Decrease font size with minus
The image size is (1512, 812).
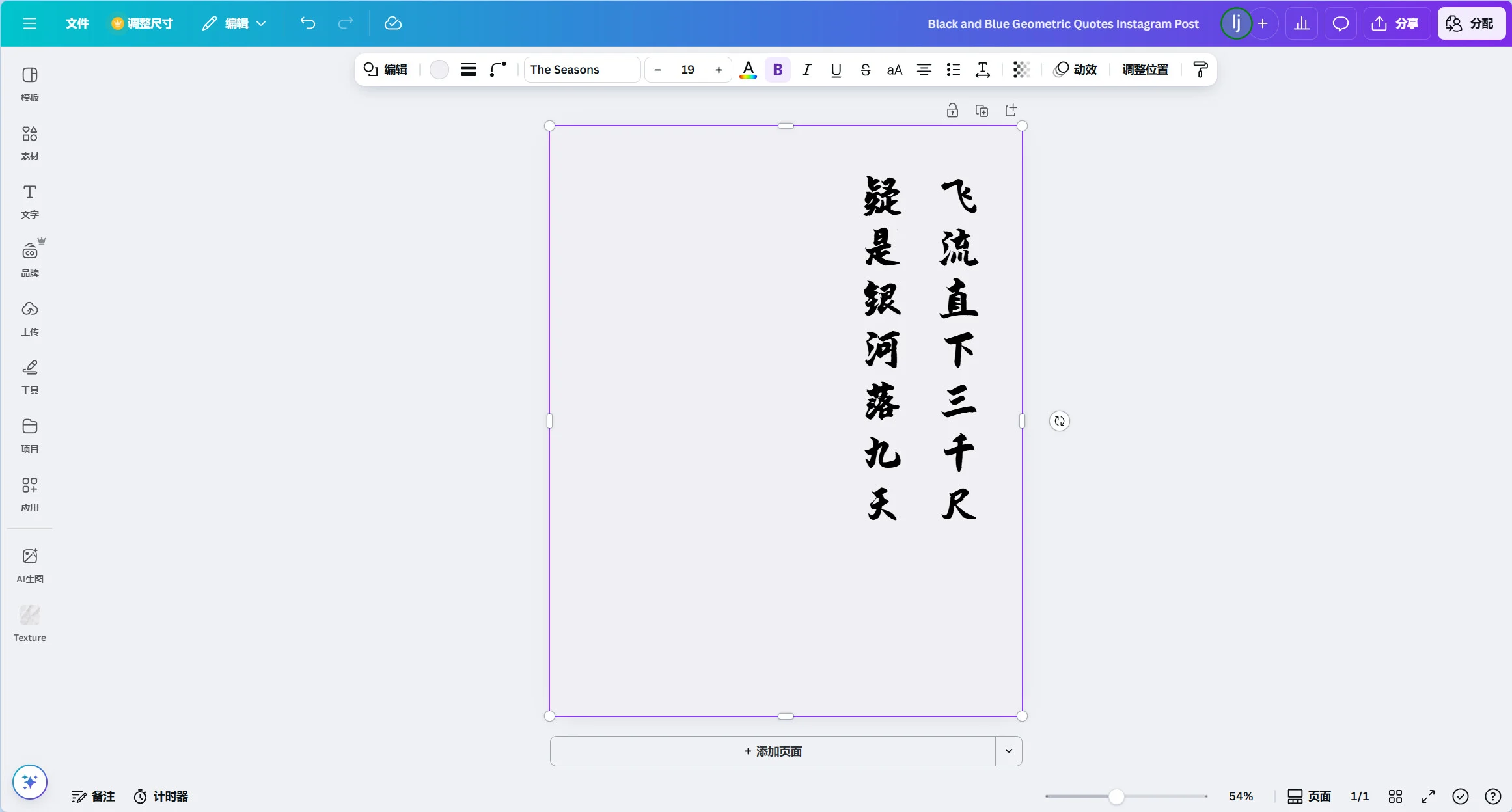[x=657, y=70]
